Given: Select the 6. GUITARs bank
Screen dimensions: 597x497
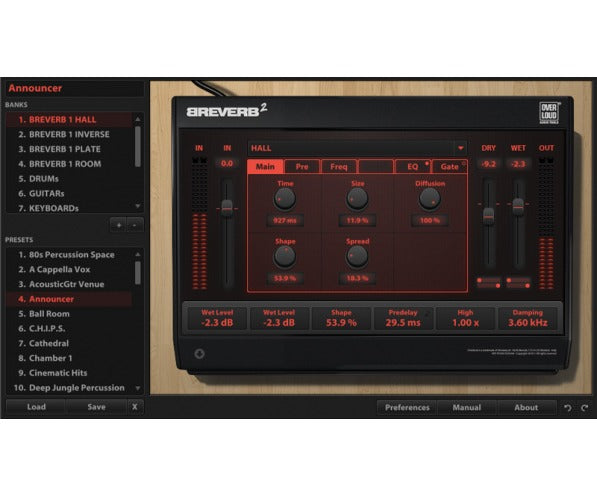Looking at the screenshot, I should (x=69, y=193).
